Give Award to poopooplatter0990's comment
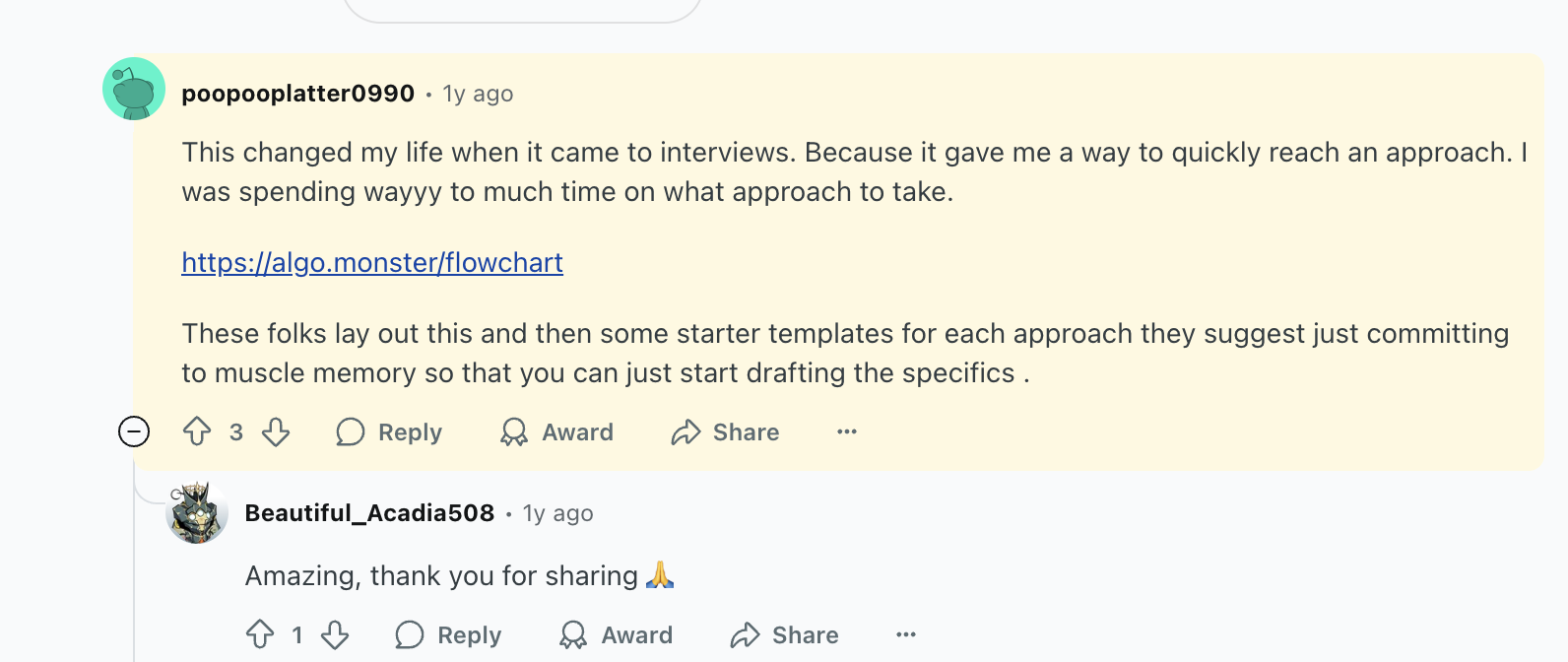 point(556,431)
